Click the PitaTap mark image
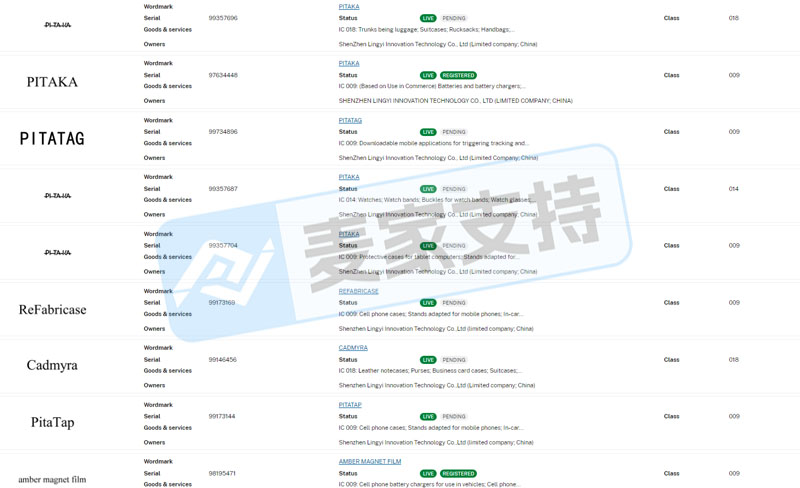The image size is (800, 488). pos(53,423)
